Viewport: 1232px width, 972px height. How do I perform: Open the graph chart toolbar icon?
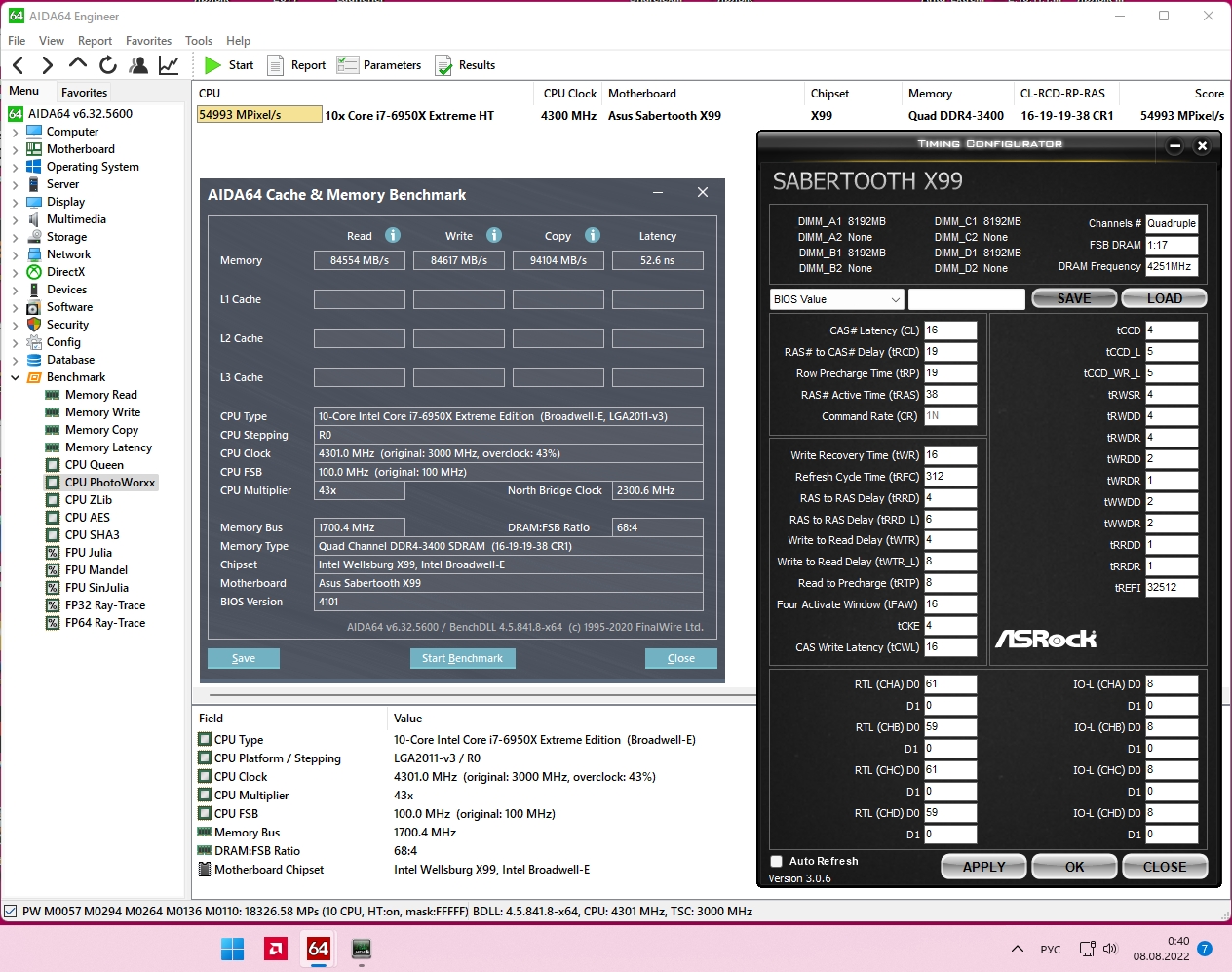click(x=169, y=65)
